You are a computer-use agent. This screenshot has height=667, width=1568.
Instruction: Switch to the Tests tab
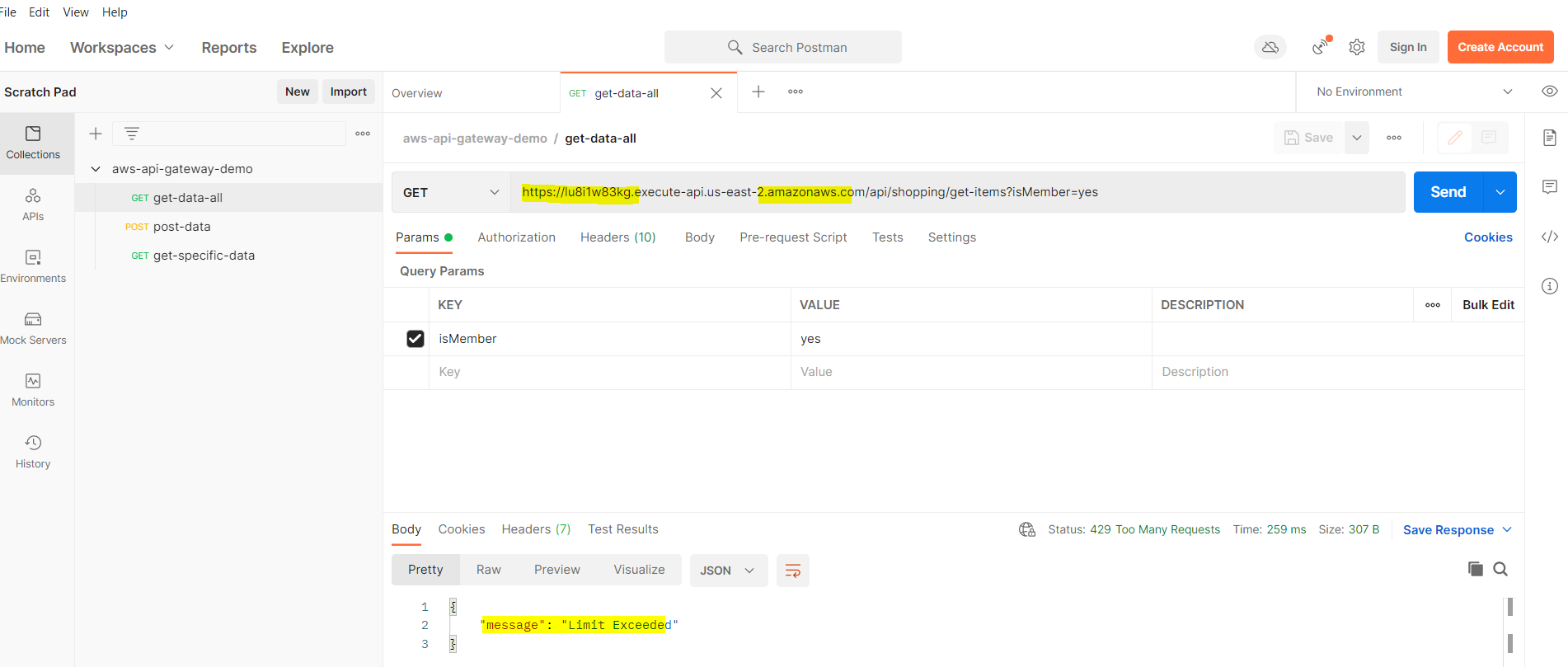tap(888, 237)
